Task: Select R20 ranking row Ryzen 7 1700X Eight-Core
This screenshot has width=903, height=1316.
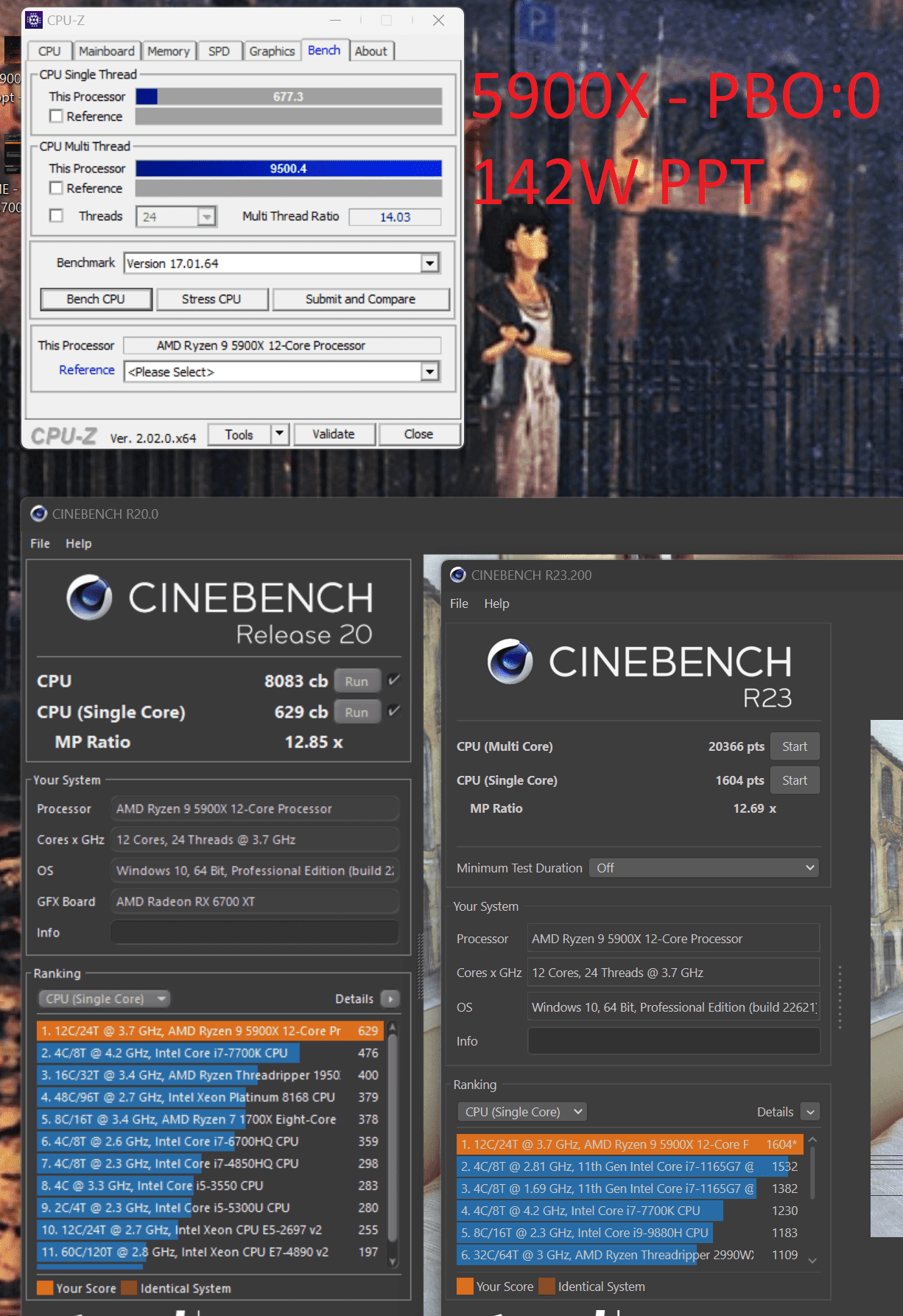Action: click(x=210, y=1119)
